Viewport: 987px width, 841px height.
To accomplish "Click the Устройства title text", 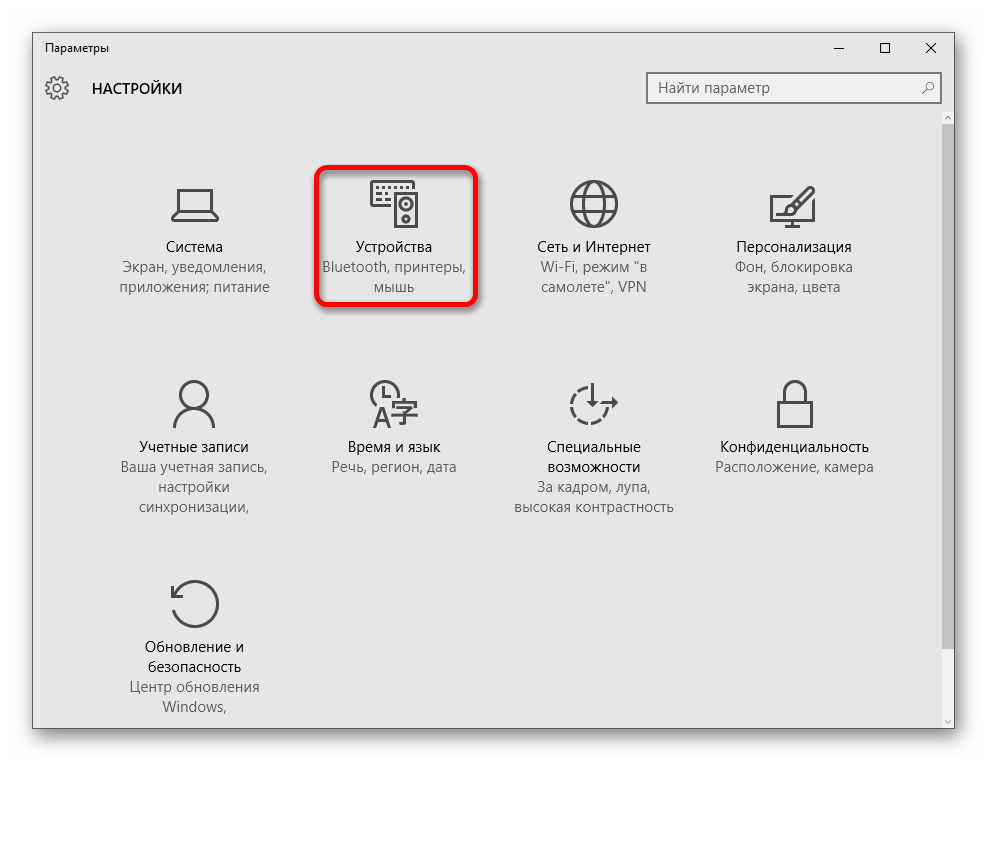I will (393, 247).
